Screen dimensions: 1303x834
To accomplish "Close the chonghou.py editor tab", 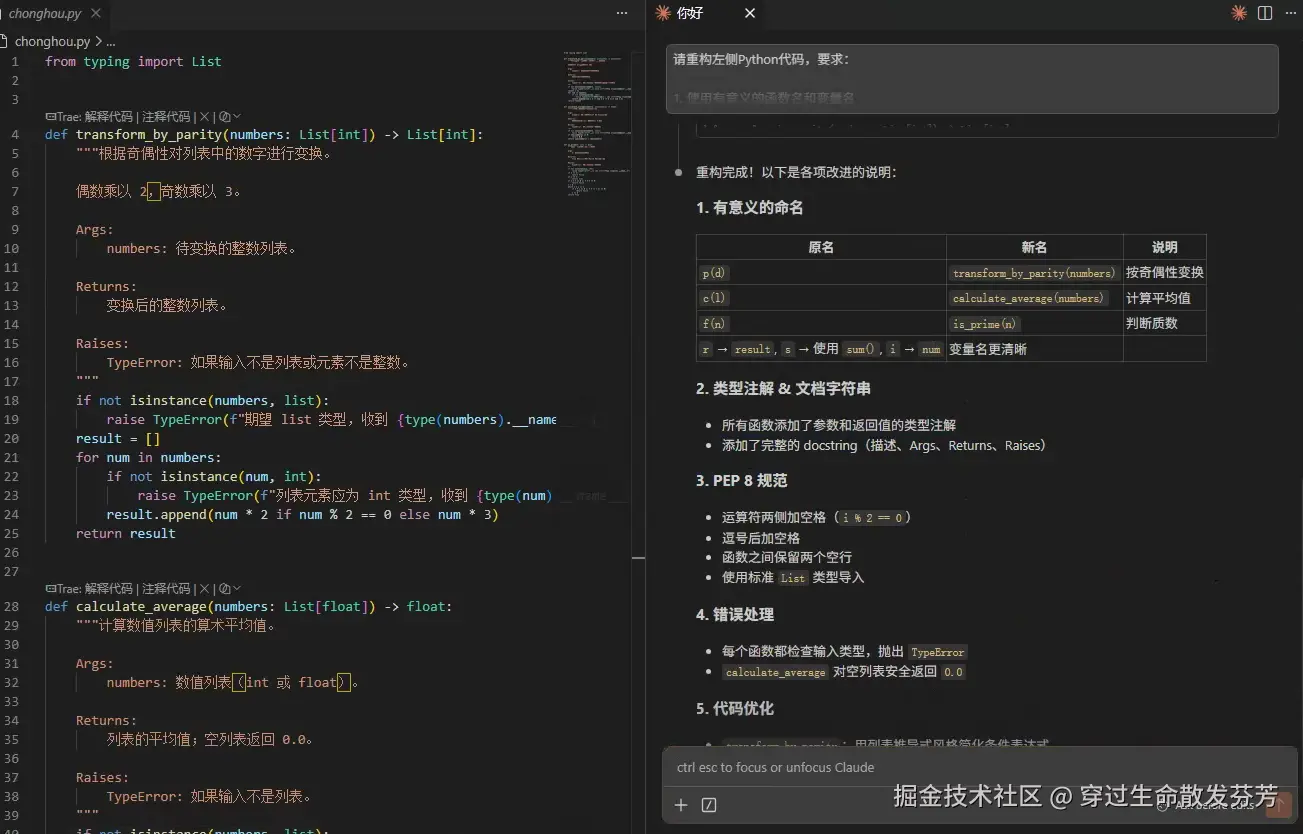I will coord(96,14).
